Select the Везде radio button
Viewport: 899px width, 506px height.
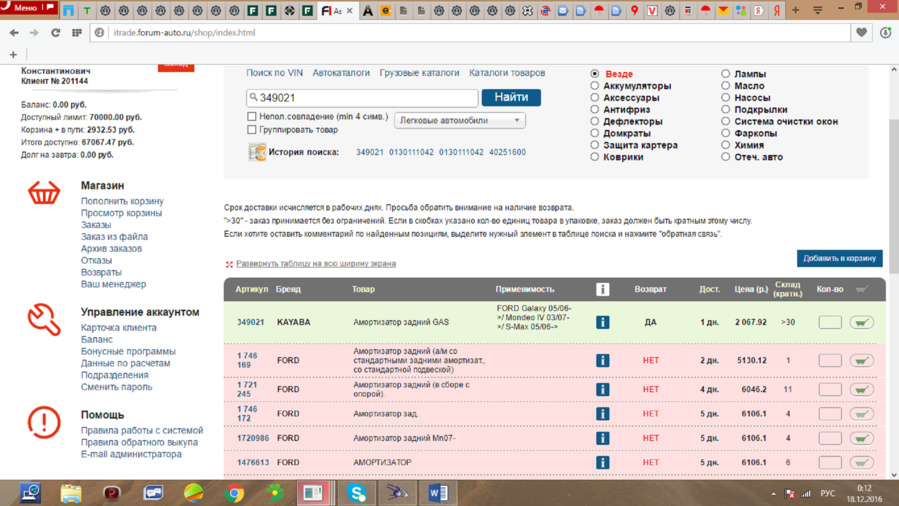[595, 73]
